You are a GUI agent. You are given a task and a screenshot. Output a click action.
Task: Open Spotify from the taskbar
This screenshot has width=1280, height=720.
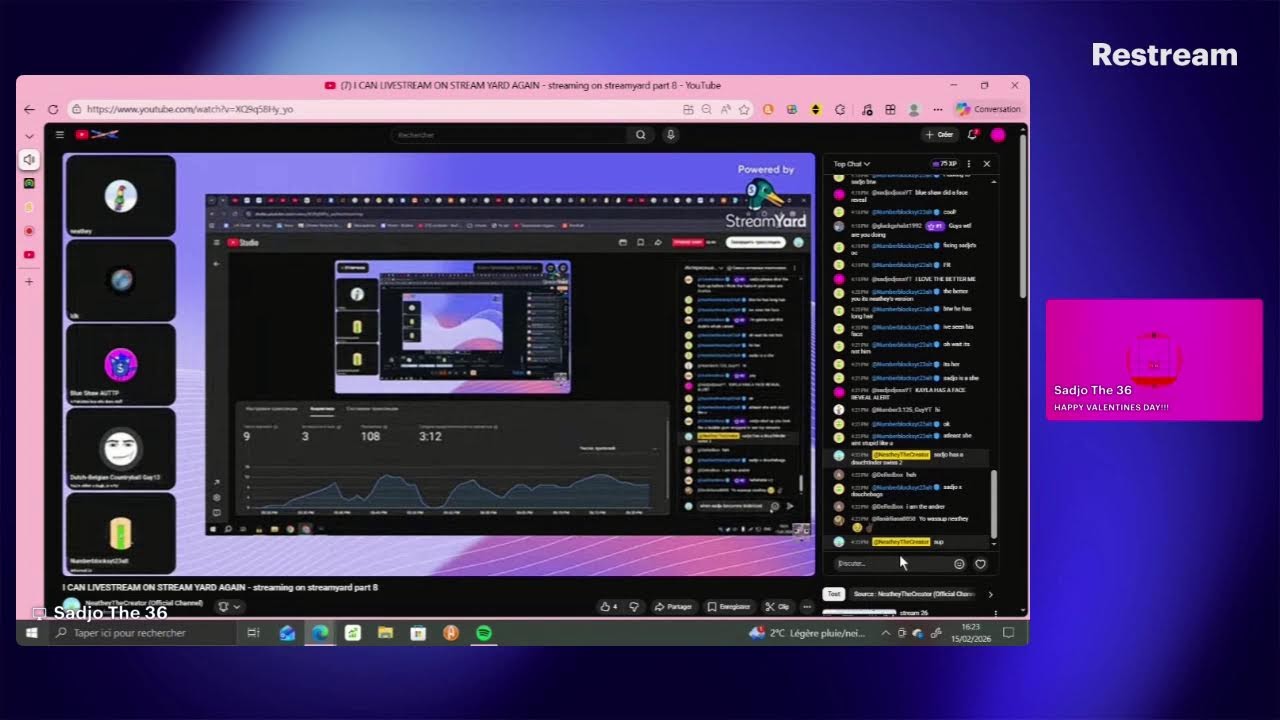click(484, 633)
